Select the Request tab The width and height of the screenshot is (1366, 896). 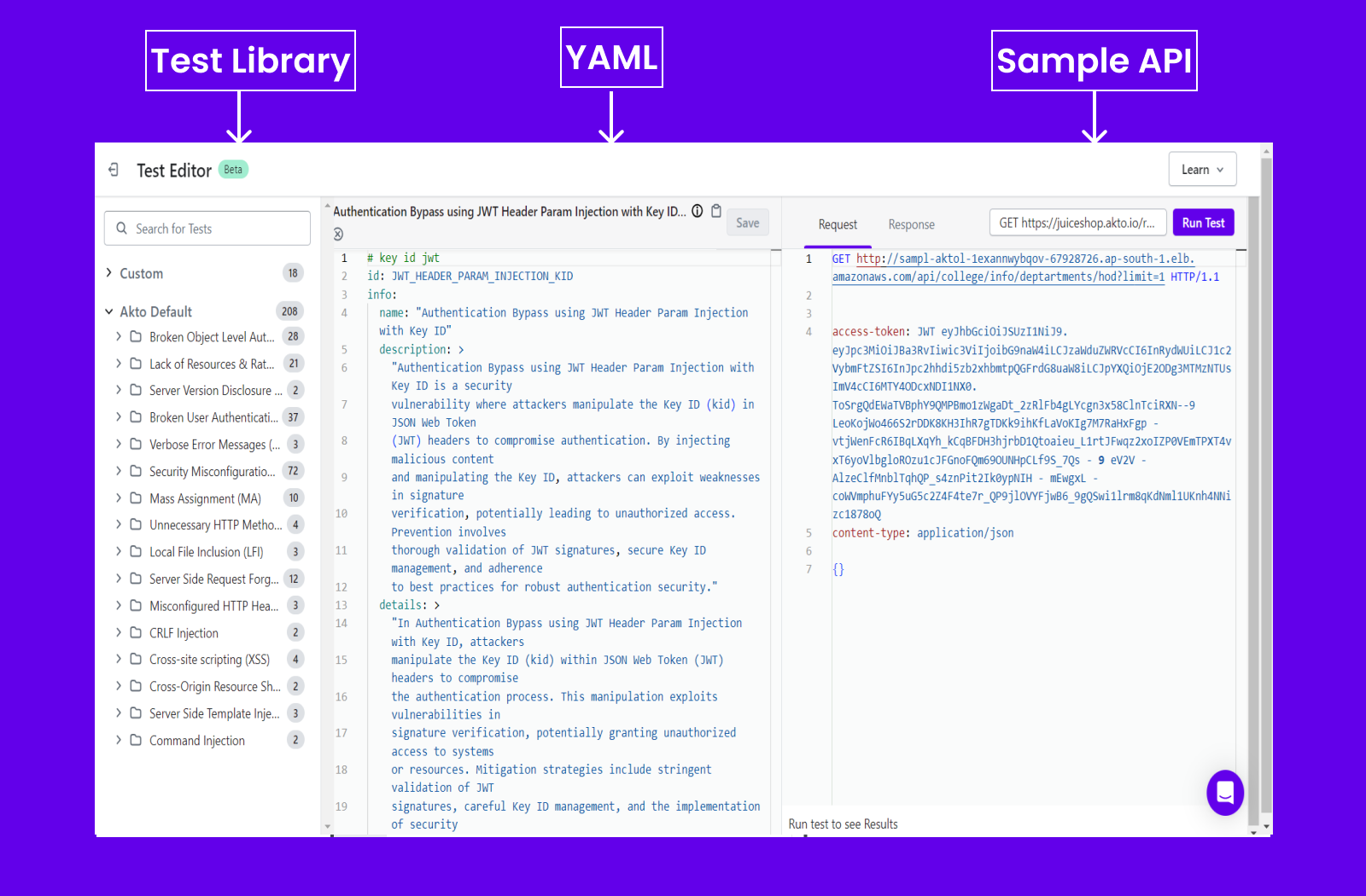pyautogui.click(x=838, y=224)
